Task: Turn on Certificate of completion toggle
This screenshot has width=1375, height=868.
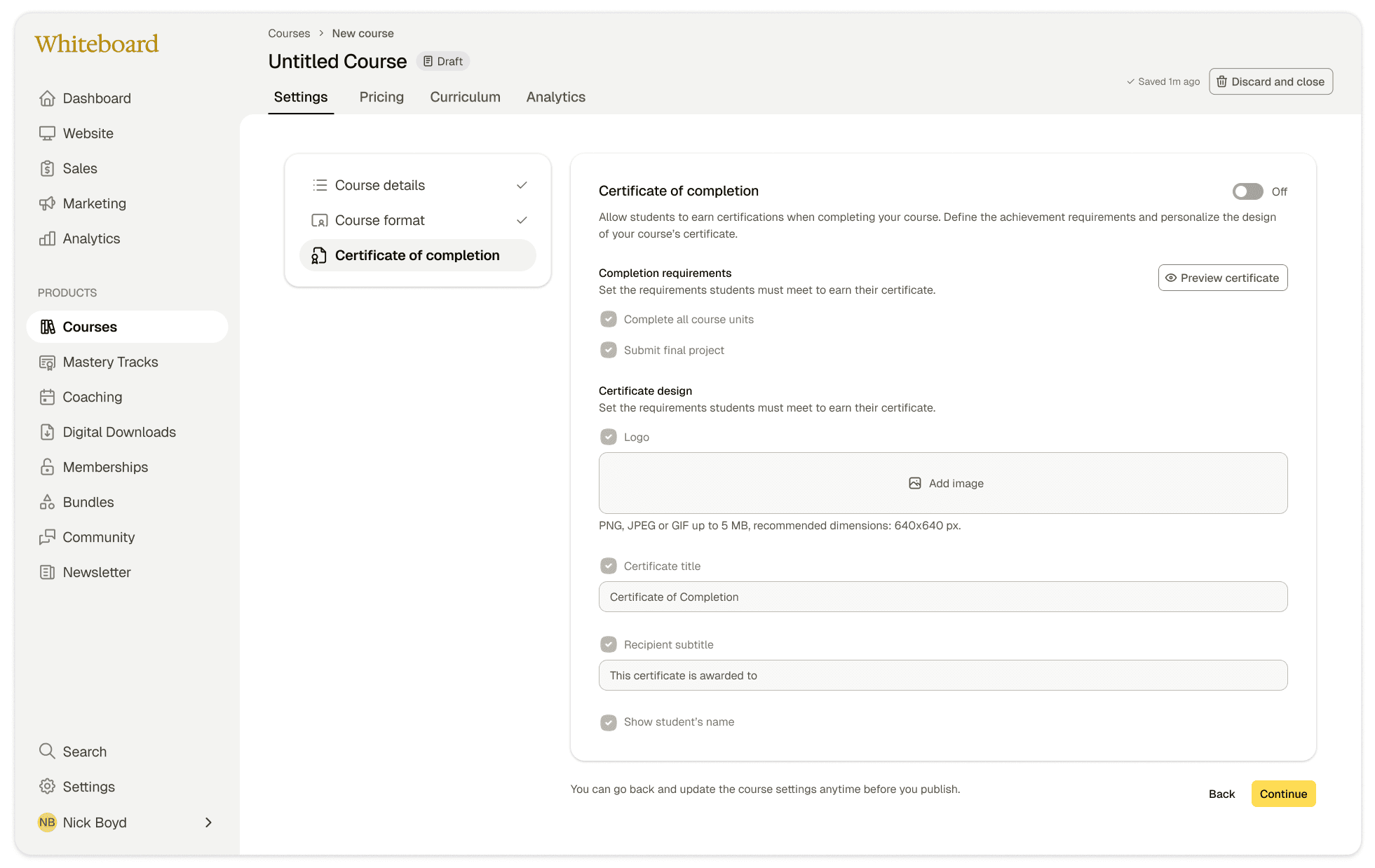Action: 1247,191
